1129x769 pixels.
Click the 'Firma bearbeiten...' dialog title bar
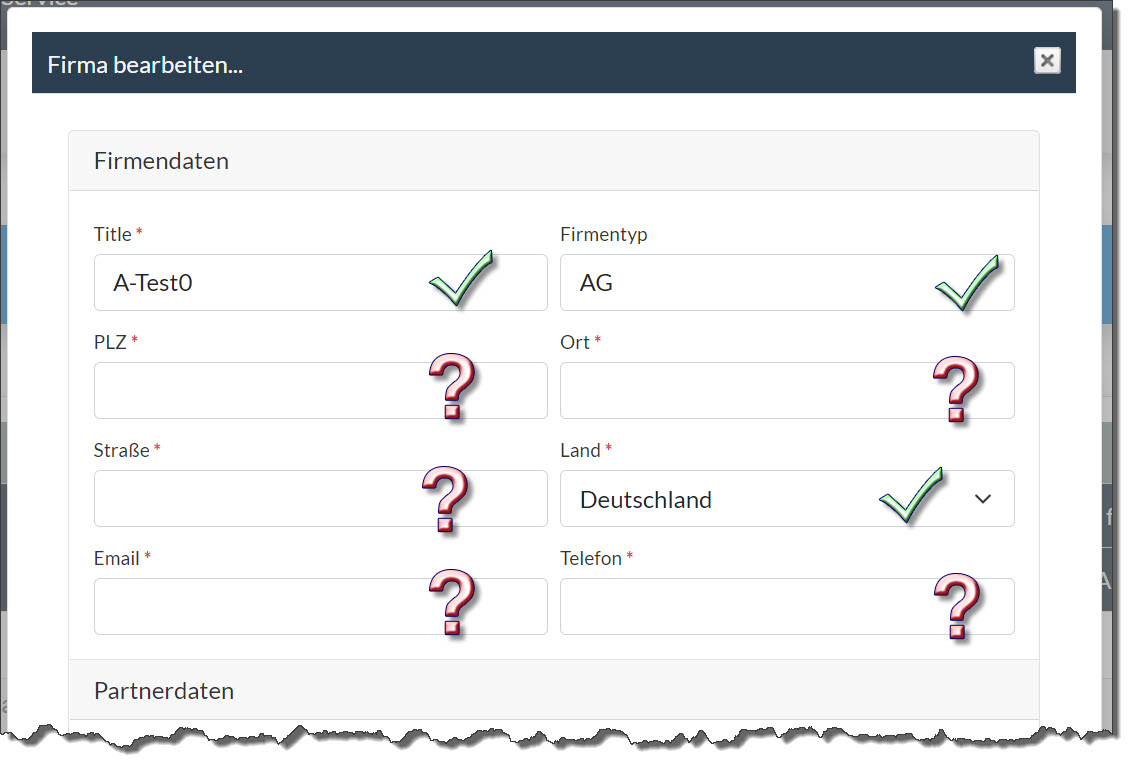[x=500, y=63]
